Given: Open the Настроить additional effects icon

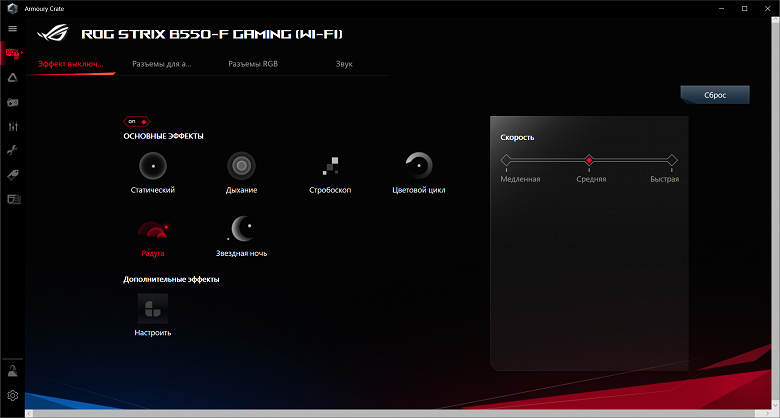Looking at the screenshot, I should pos(153,309).
